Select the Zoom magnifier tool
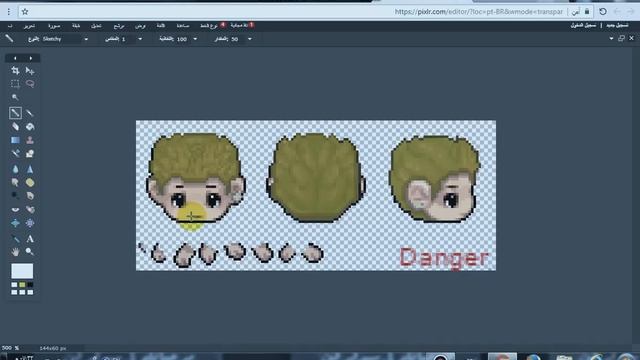The width and height of the screenshot is (640, 360). point(30,252)
